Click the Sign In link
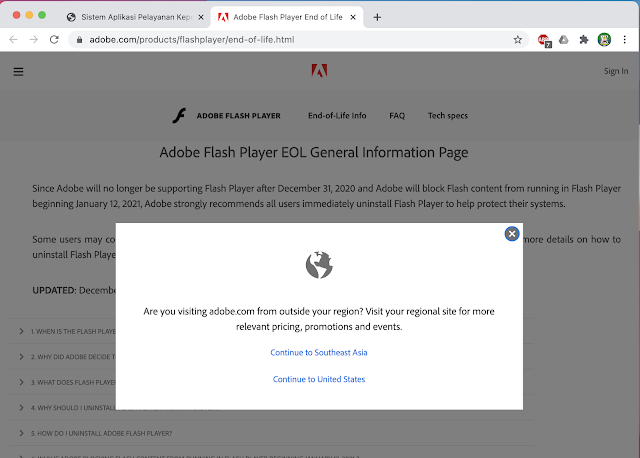 click(616, 71)
